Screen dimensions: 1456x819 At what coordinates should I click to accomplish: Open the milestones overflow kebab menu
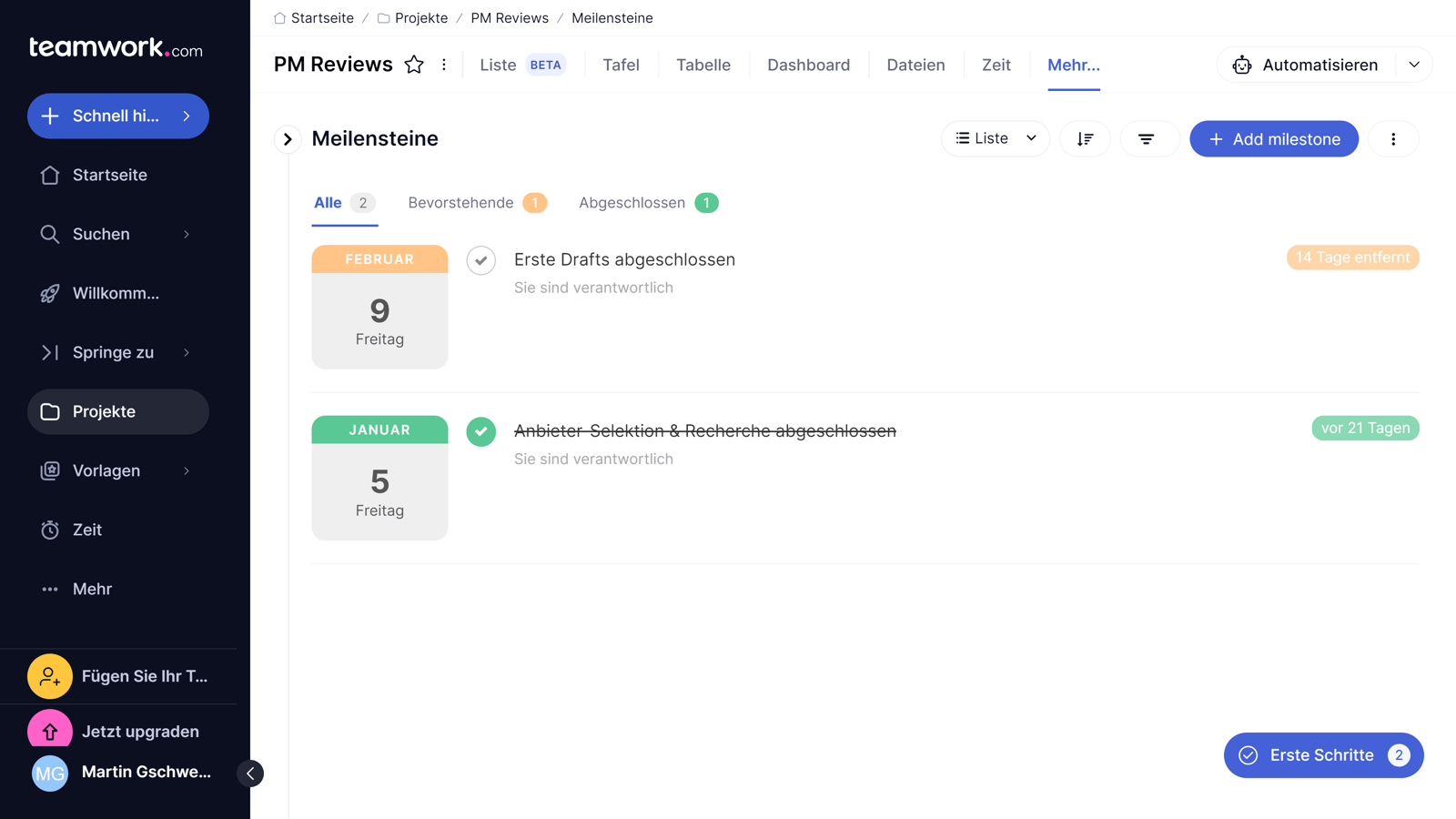(1393, 138)
